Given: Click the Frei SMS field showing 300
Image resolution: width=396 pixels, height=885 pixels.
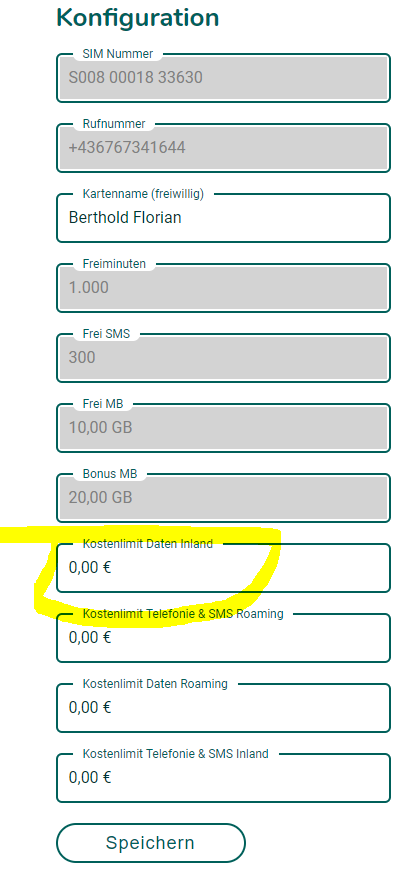Looking at the screenshot, I should [x=223, y=358].
